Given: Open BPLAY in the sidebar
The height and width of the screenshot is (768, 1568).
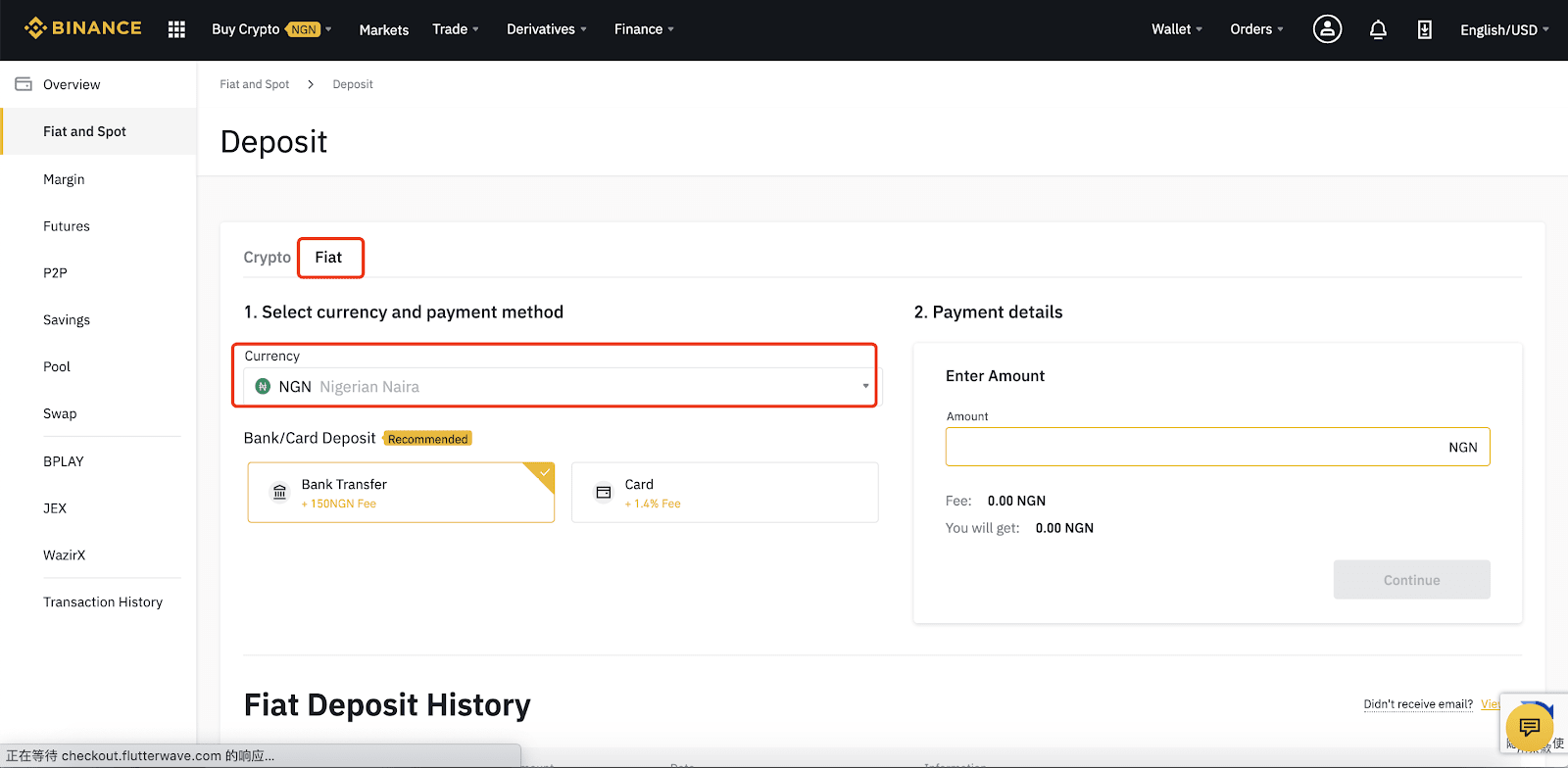Looking at the screenshot, I should tap(64, 461).
